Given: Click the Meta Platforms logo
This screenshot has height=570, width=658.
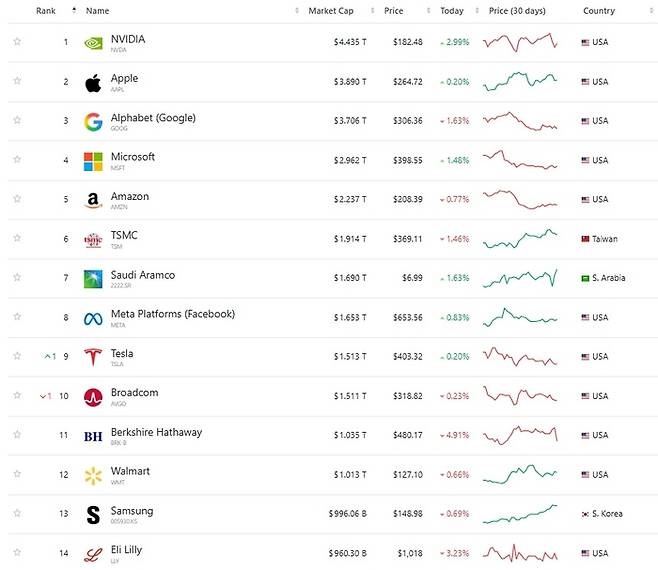Looking at the screenshot, I should [x=93, y=318].
